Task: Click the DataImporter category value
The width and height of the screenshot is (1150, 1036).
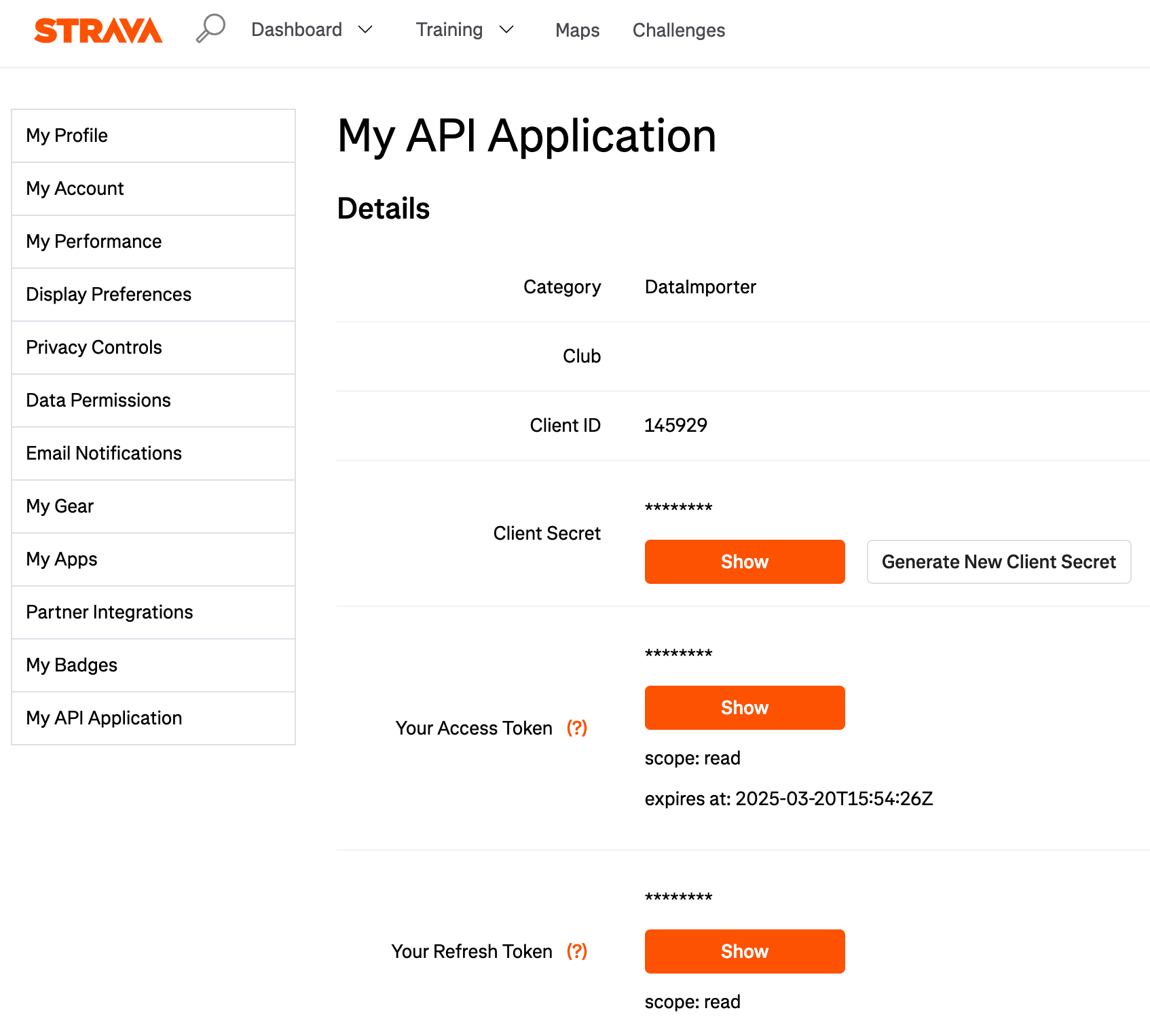Action: 701,287
